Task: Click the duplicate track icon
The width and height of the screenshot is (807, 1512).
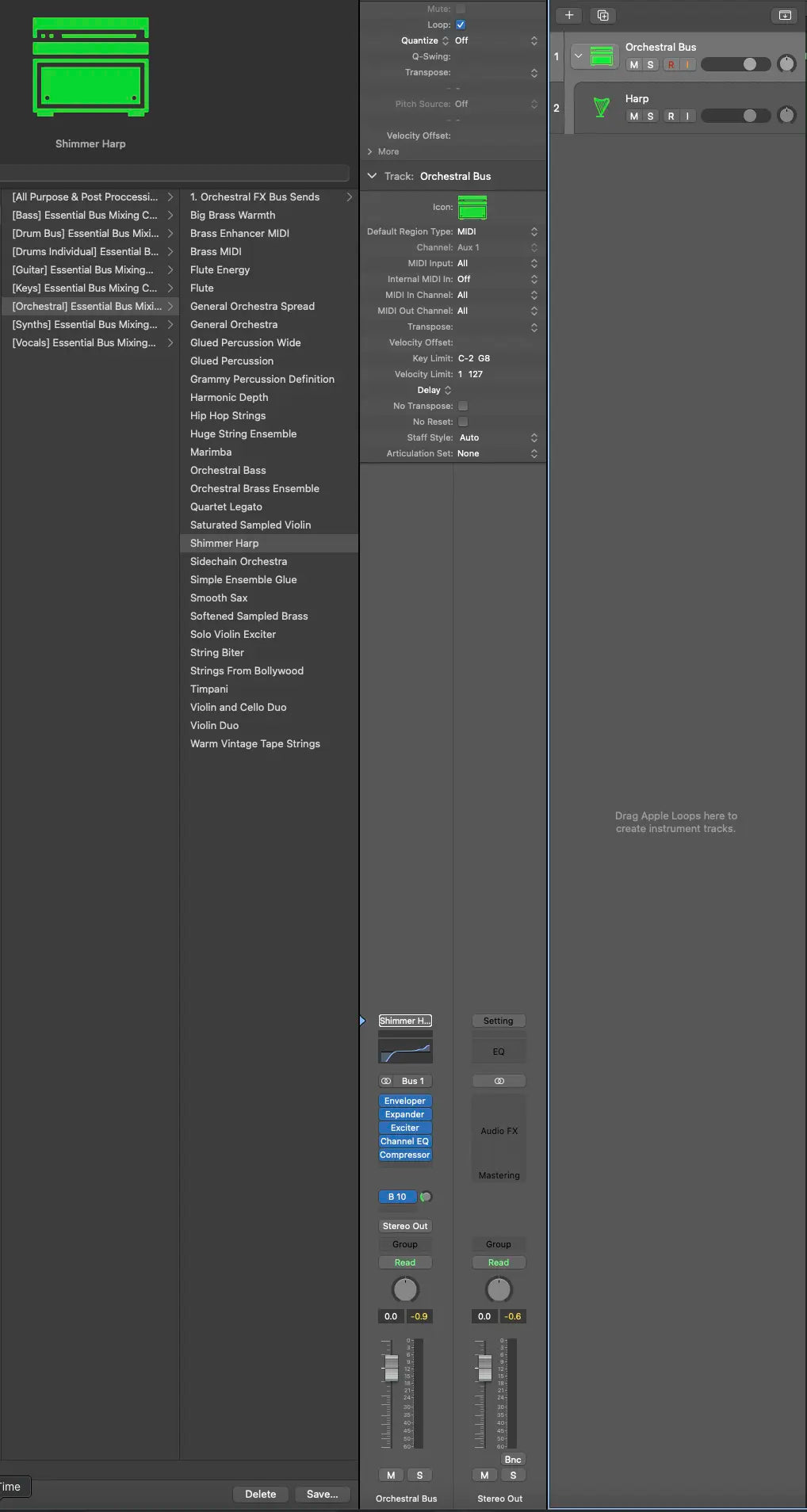Action: tap(602, 15)
